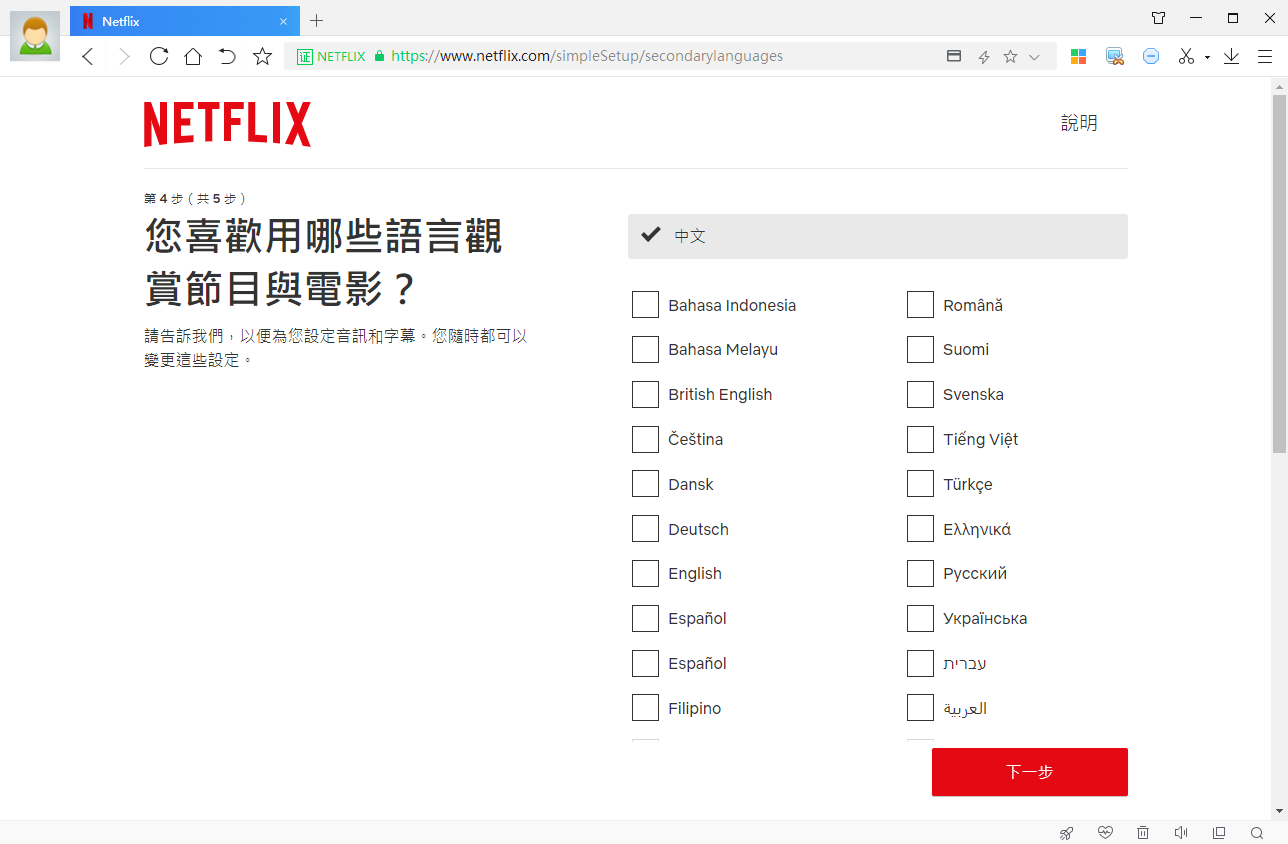Click the undo/restore closed tab icon
Viewport: 1288px width, 844px height.
point(227,56)
